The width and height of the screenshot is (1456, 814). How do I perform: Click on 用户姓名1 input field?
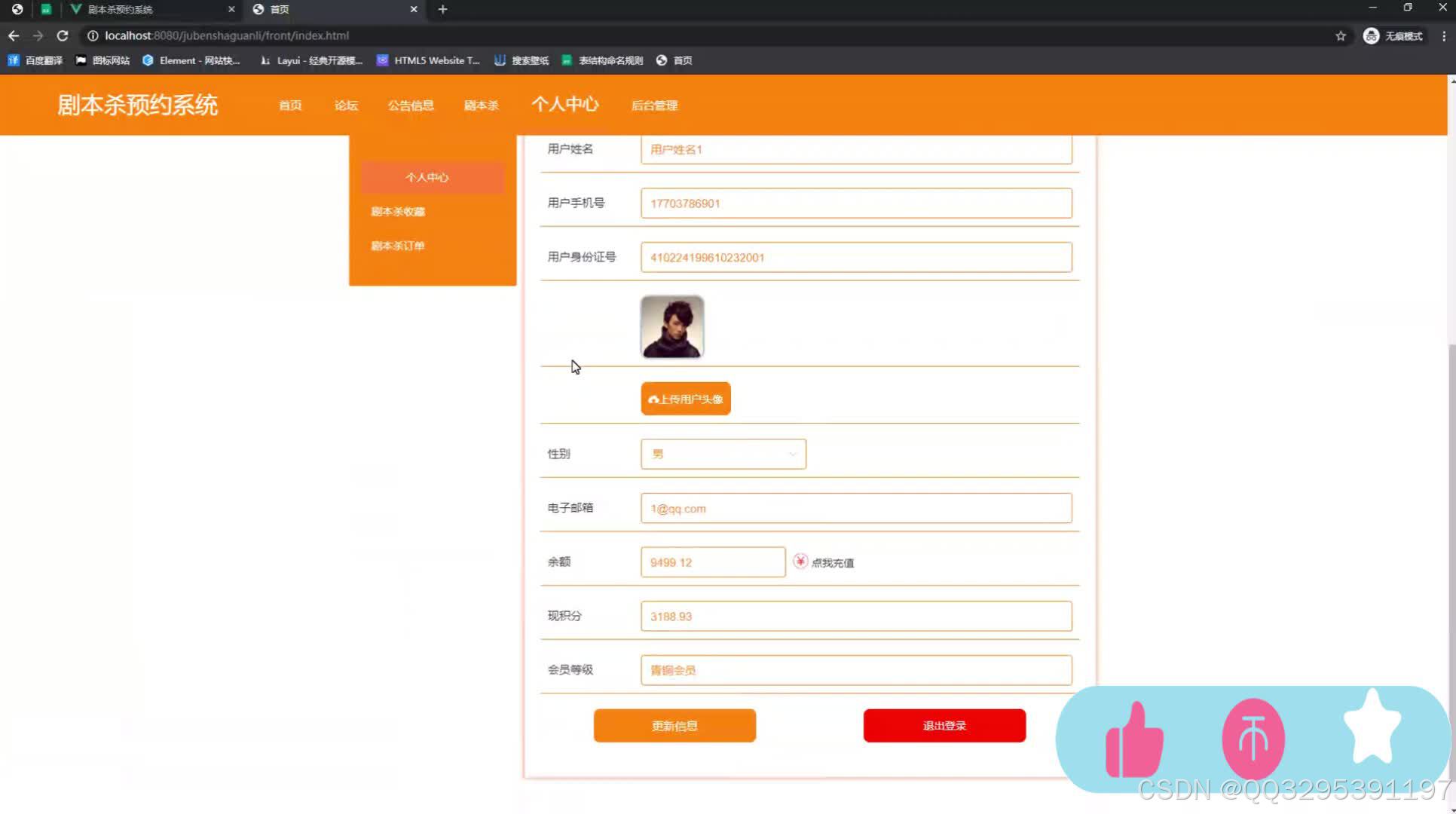pos(855,149)
